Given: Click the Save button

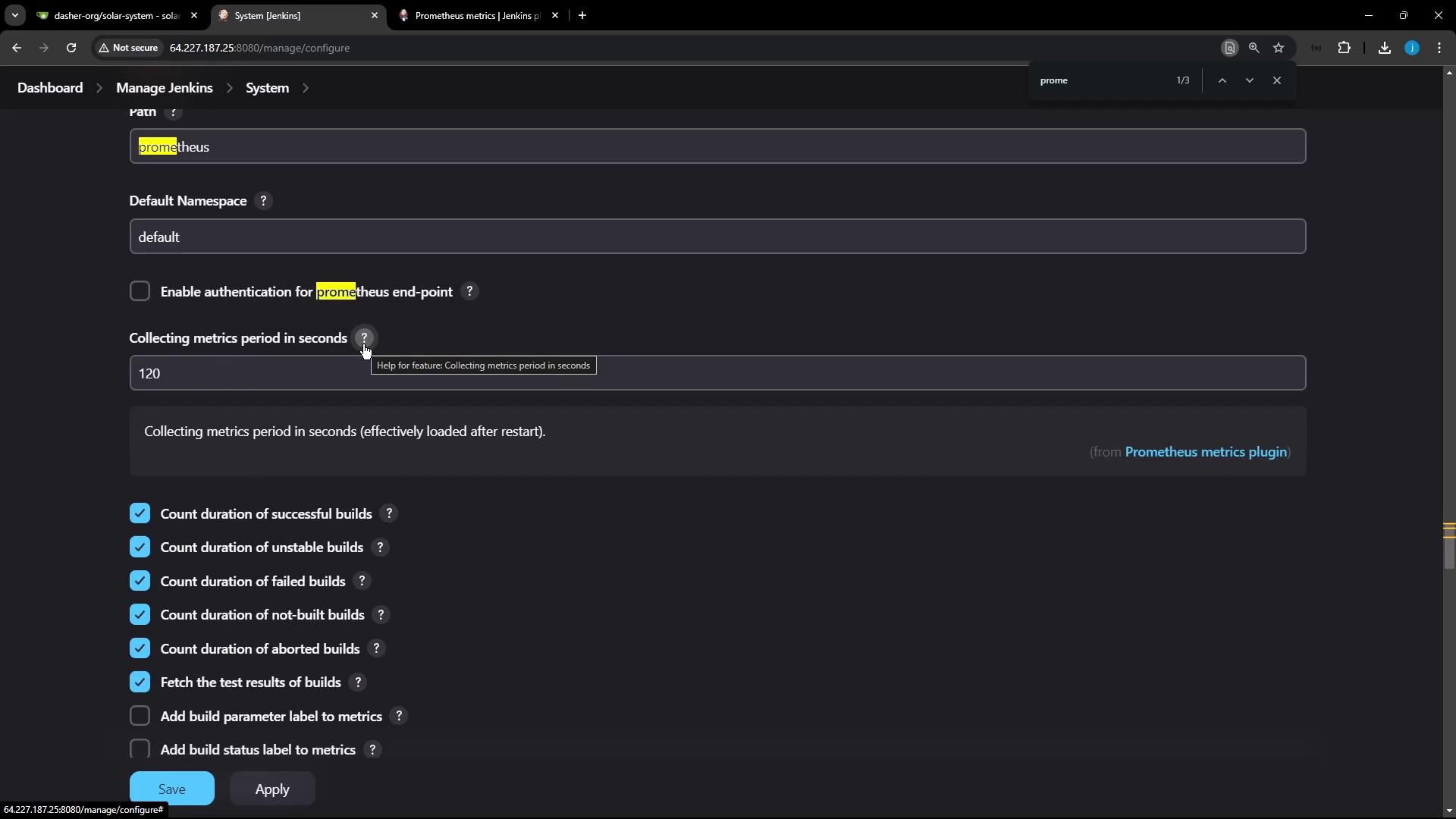Looking at the screenshot, I should click(x=171, y=789).
